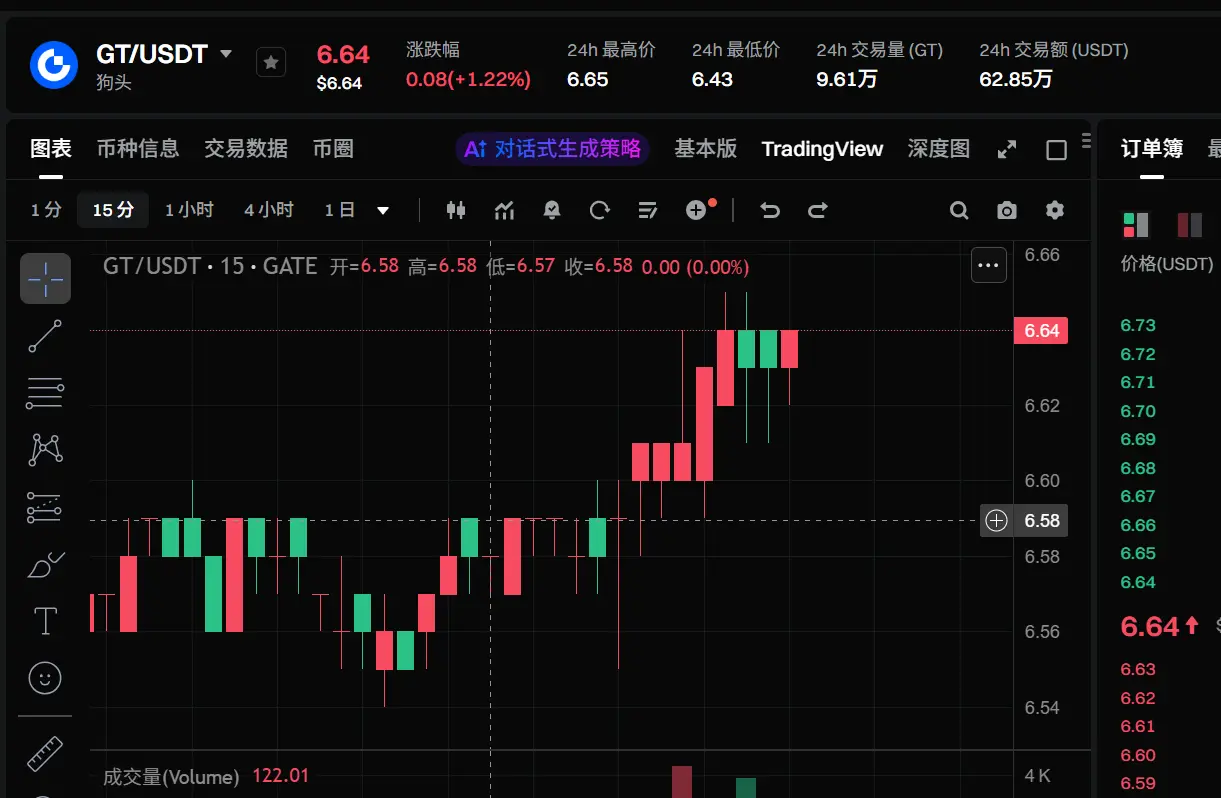
Task: Click the AI 对话式生成策略 button
Action: pyautogui.click(x=553, y=149)
